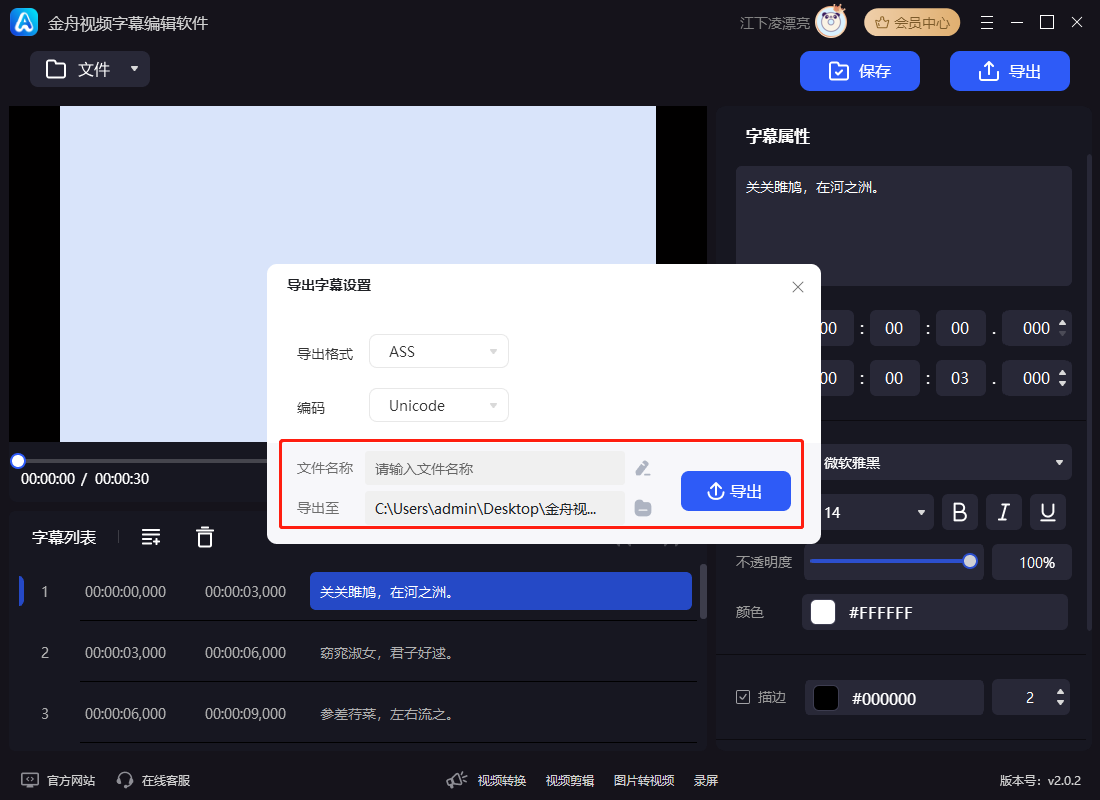Toggle italic formatting
Image resolution: width=1100 pixels, height=800 pixels.
tap(1004, 512)
